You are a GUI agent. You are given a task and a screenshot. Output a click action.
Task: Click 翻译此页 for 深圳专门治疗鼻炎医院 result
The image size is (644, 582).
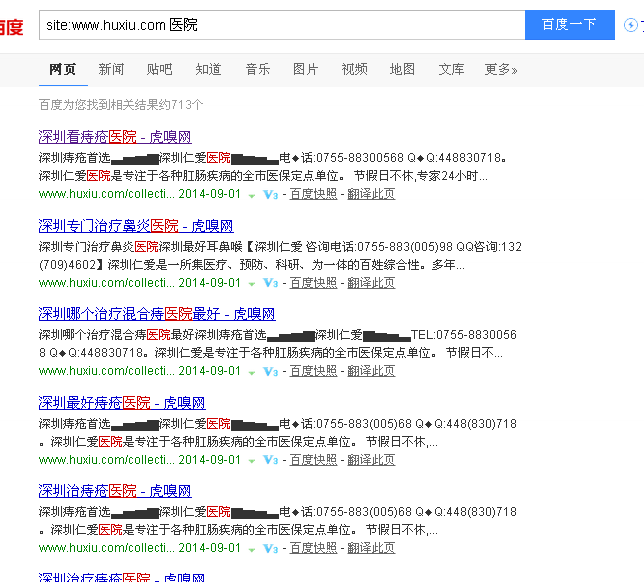tap(371, 283)
